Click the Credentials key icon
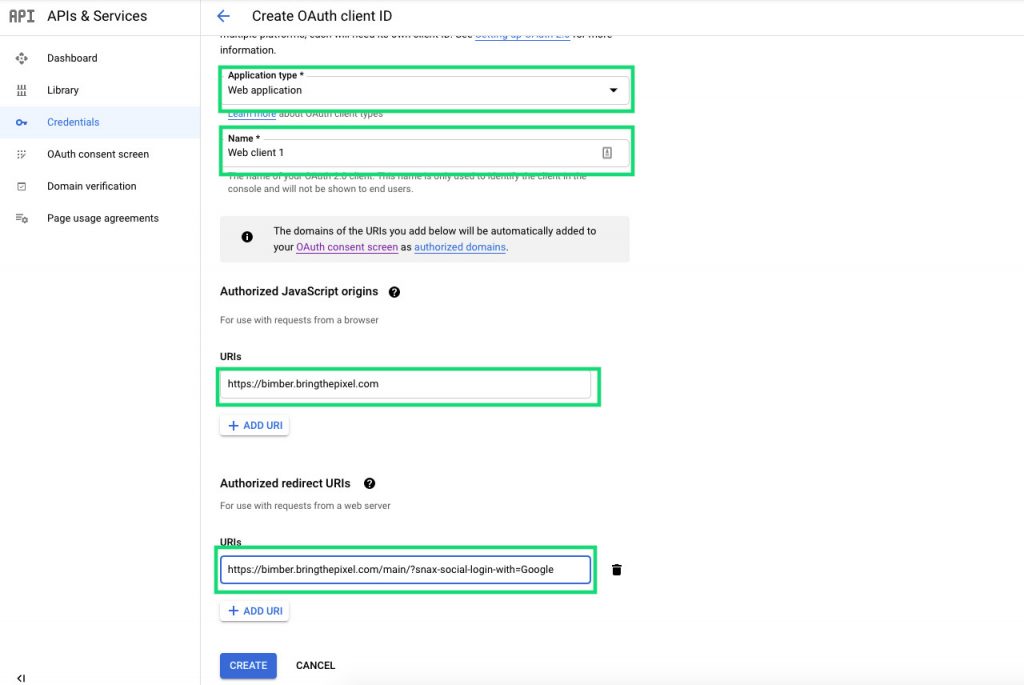Image resolution: width=1024 pixels, height=685 pixels. pyautogui.click(x=22, y=122)
